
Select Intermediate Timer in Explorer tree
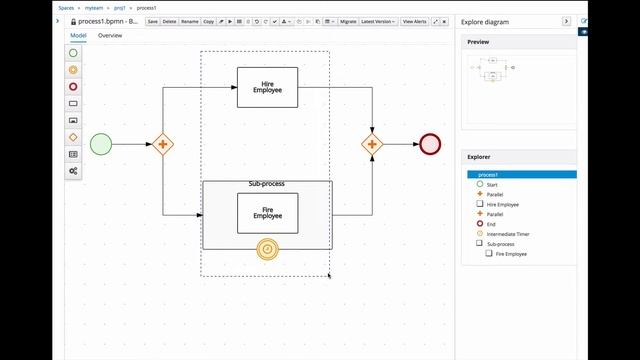click(x=508, y=234)
